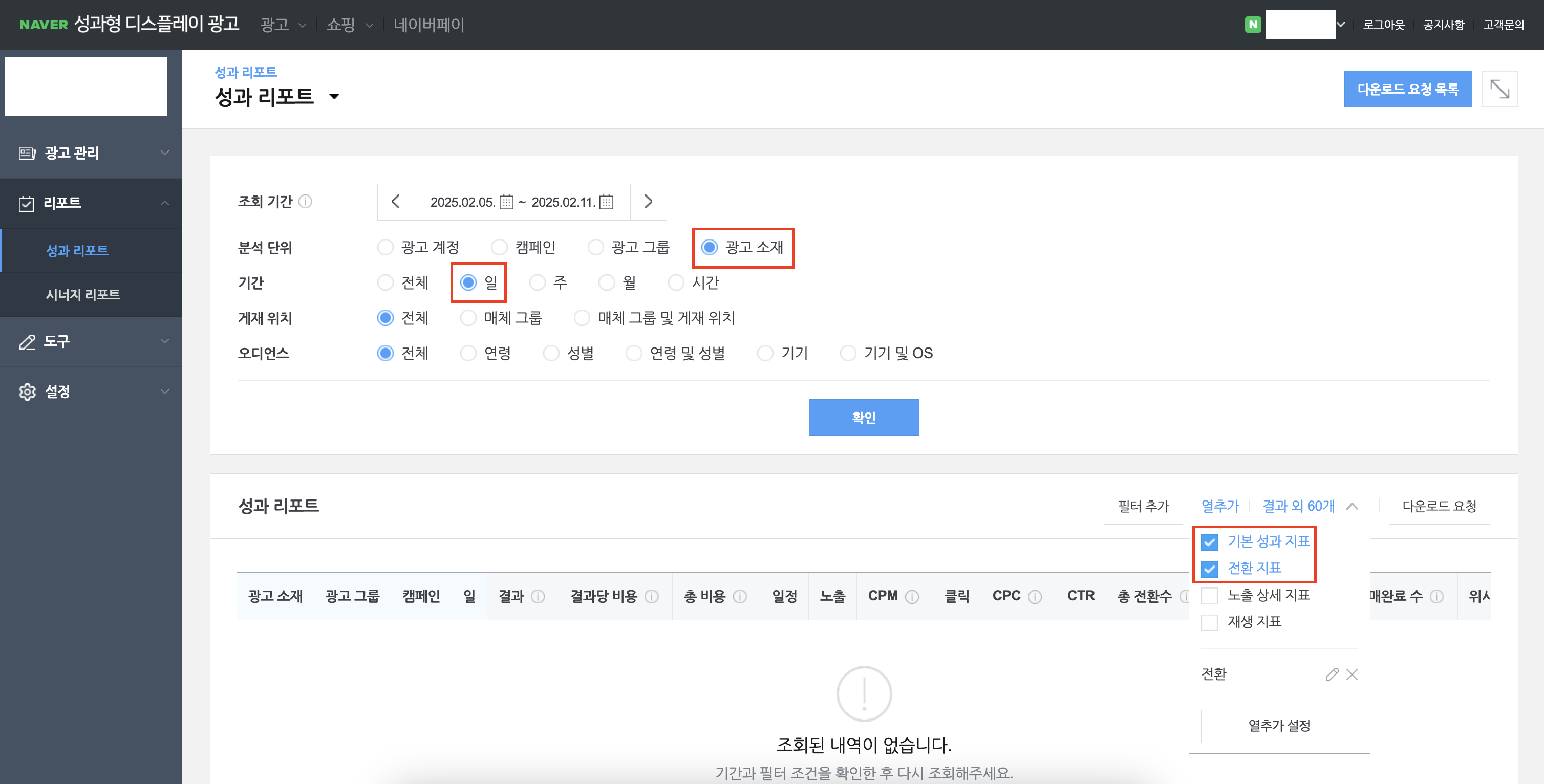Screen dimensions: 1544x784
Task: Select 연령 및 성별 audience radio
Action: [x=634, y=353]
